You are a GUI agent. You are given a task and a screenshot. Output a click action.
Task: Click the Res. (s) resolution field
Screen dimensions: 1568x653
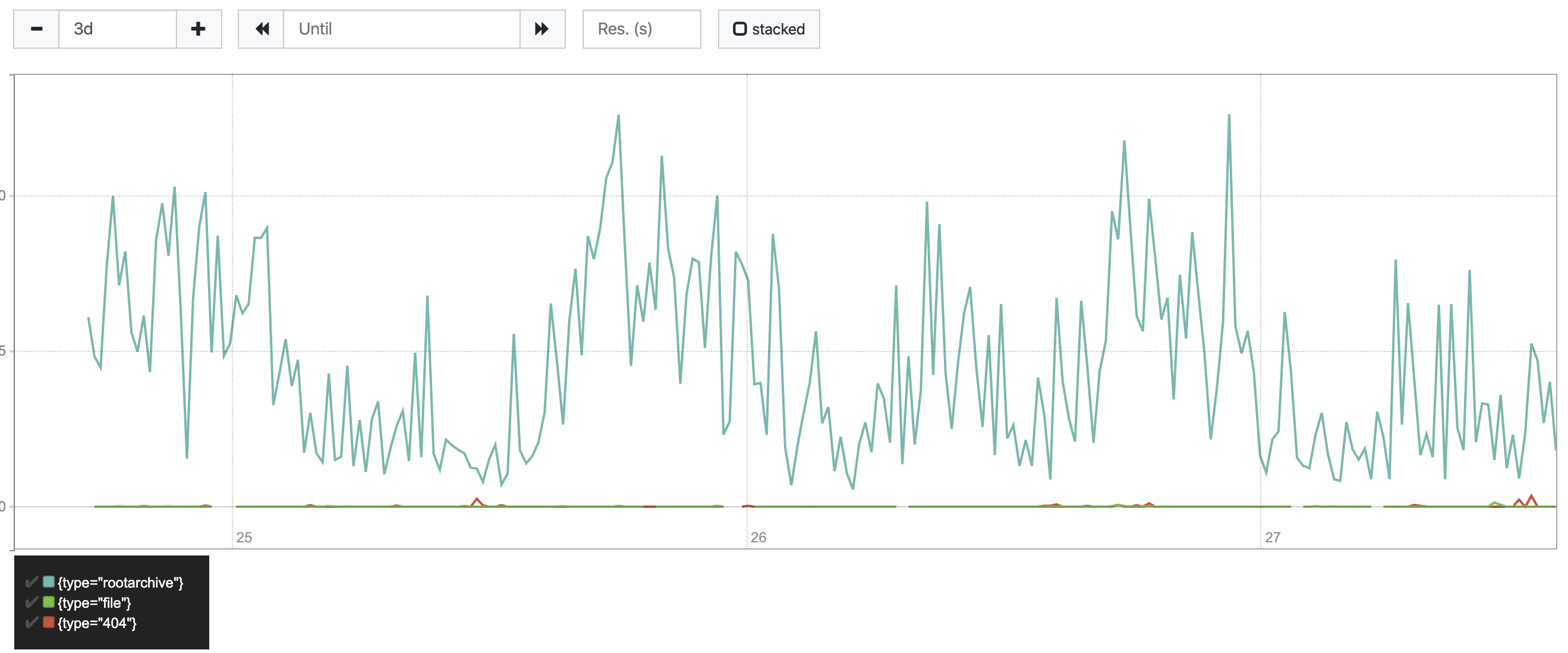point(641,29)
